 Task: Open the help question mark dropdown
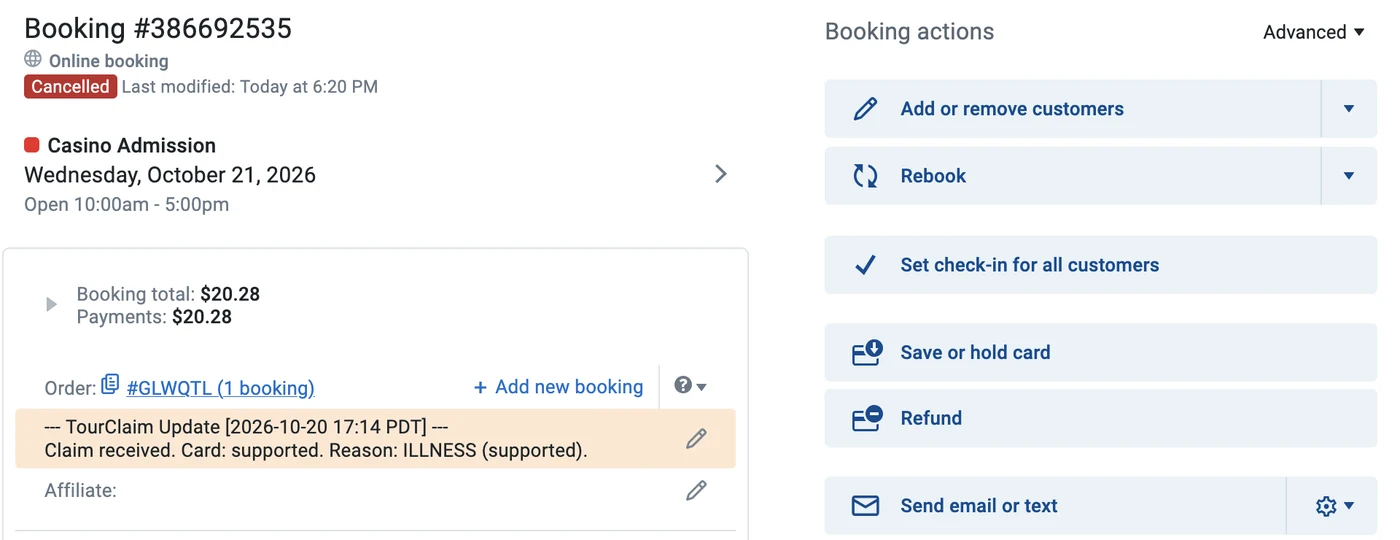690,386
